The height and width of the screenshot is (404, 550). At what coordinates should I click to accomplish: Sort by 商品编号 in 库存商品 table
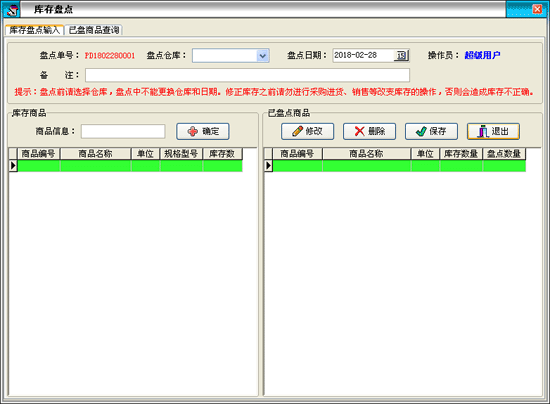39,154
